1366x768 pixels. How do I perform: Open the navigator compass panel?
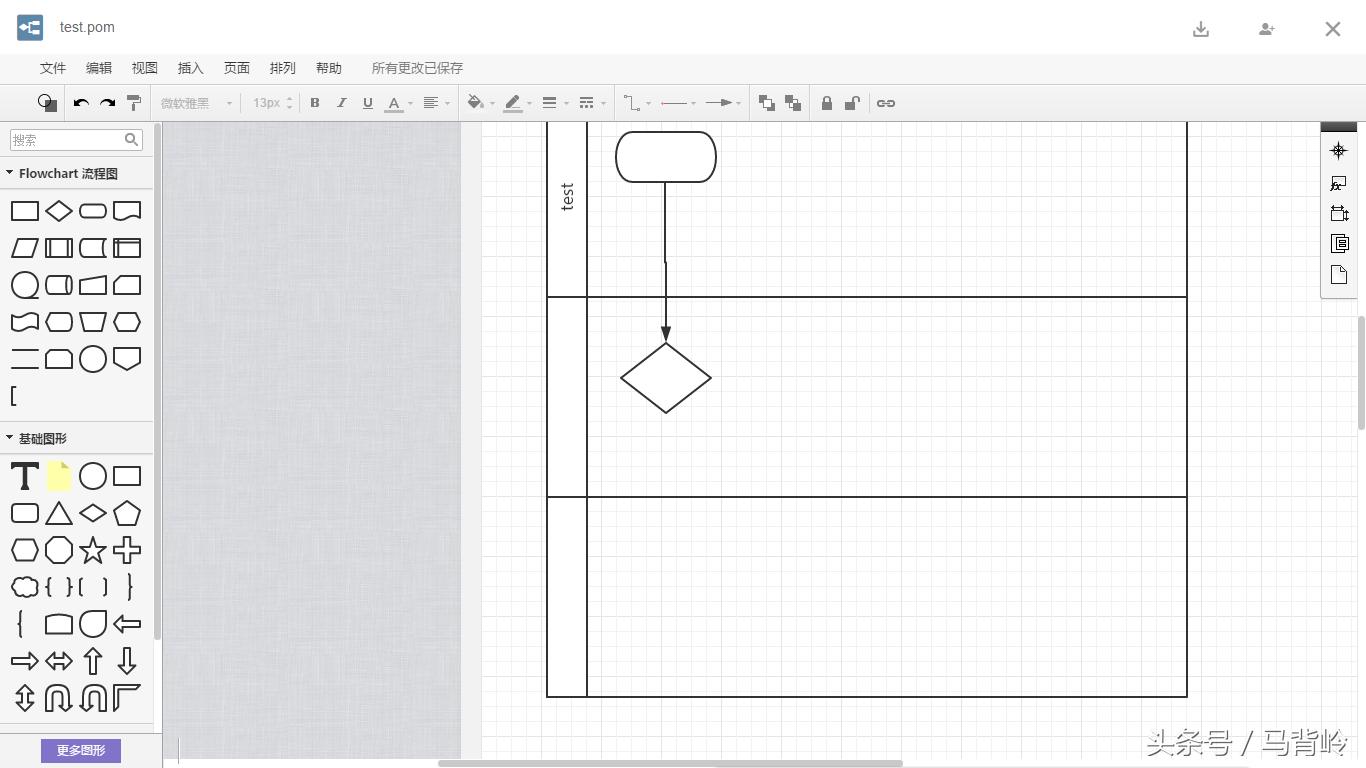coord(1339,151)
